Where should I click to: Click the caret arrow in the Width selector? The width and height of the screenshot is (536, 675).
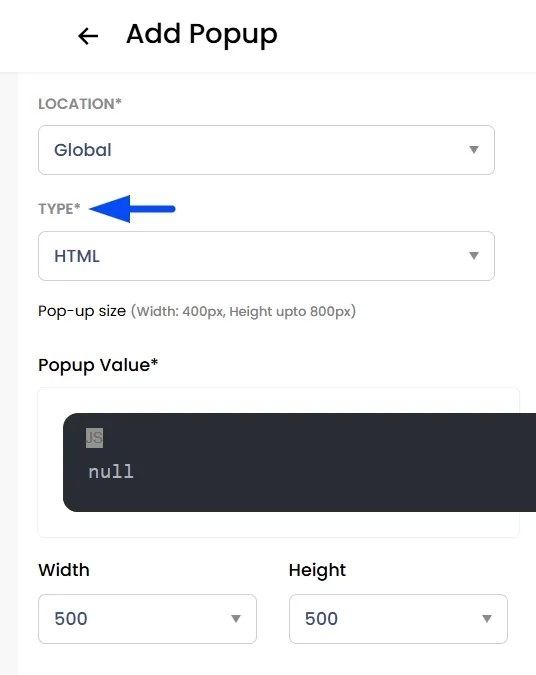(x=235, y=619)
